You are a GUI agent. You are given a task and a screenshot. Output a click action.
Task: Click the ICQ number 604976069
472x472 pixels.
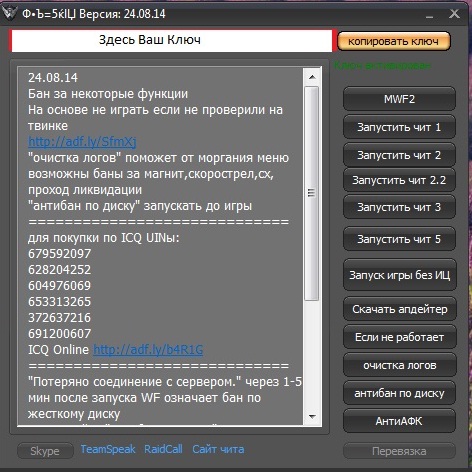click(59, 286)
